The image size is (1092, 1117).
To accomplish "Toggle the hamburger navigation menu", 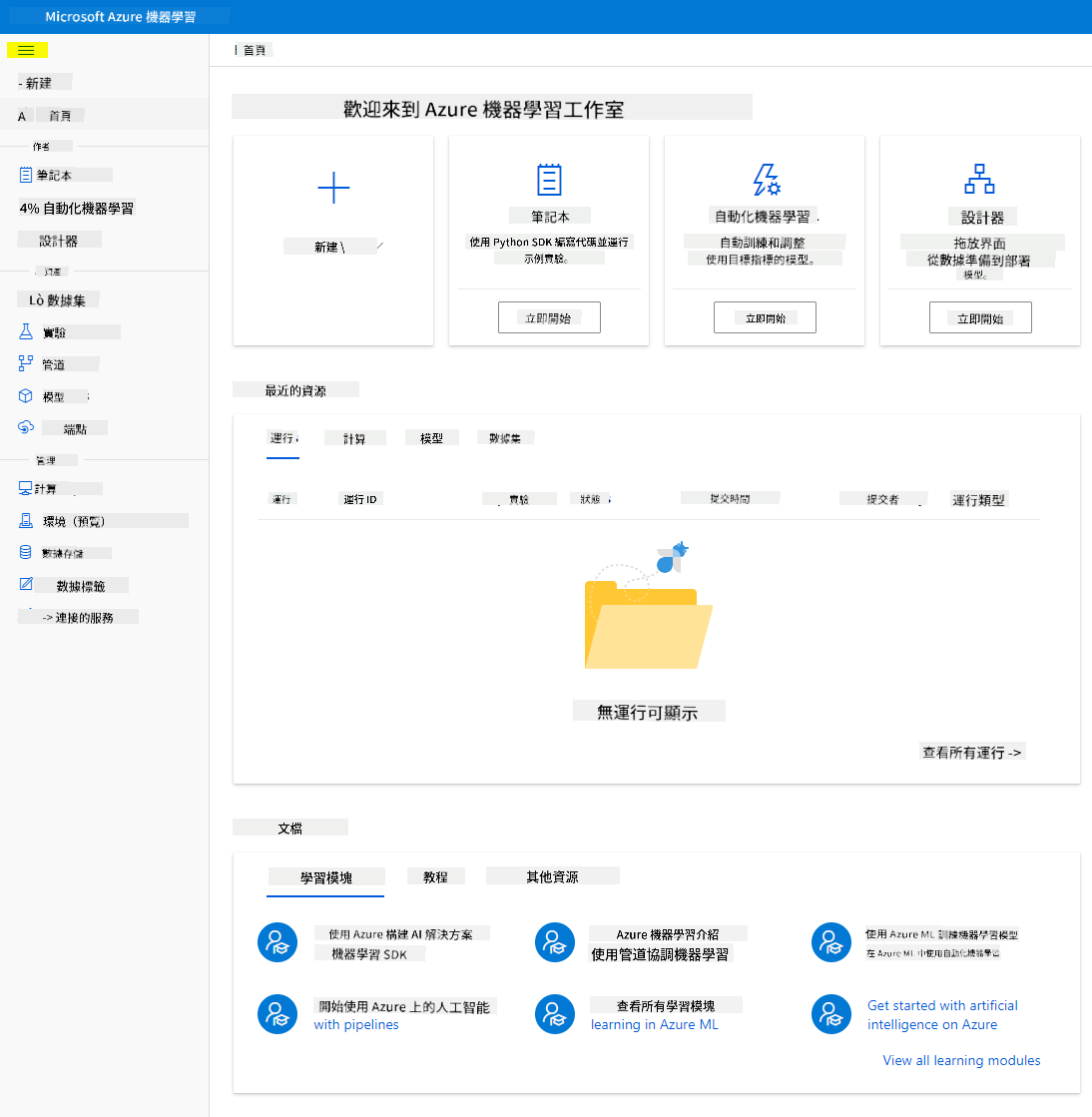I will [26, 51].
